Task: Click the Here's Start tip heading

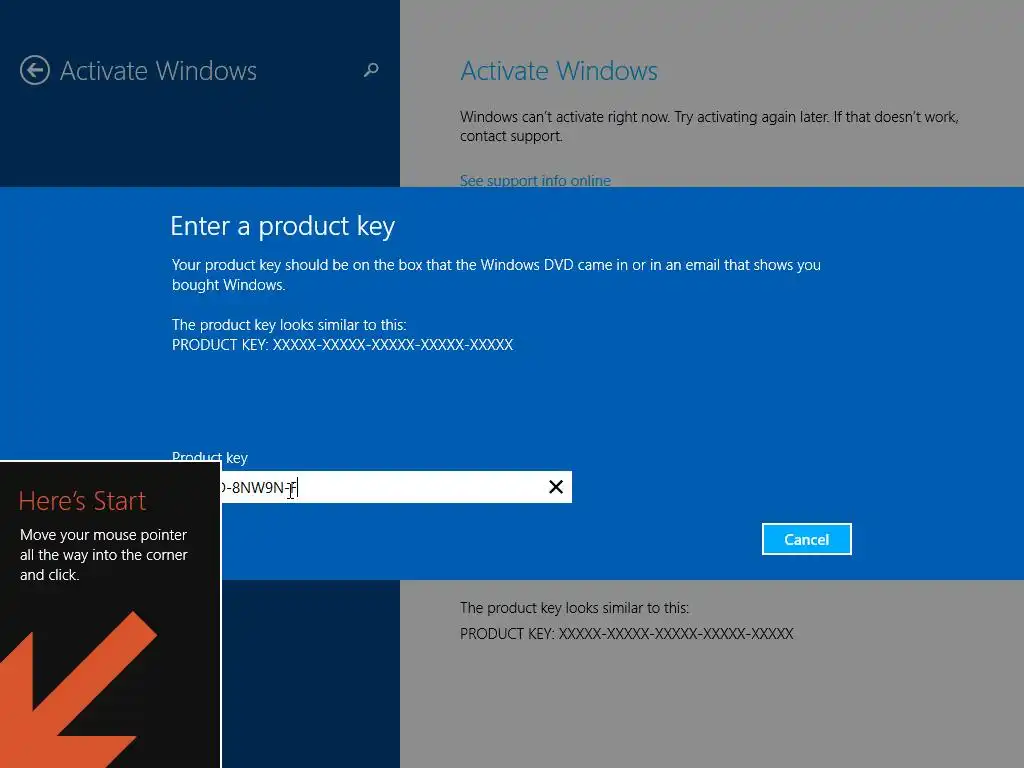Action: (x=82, y=501)
